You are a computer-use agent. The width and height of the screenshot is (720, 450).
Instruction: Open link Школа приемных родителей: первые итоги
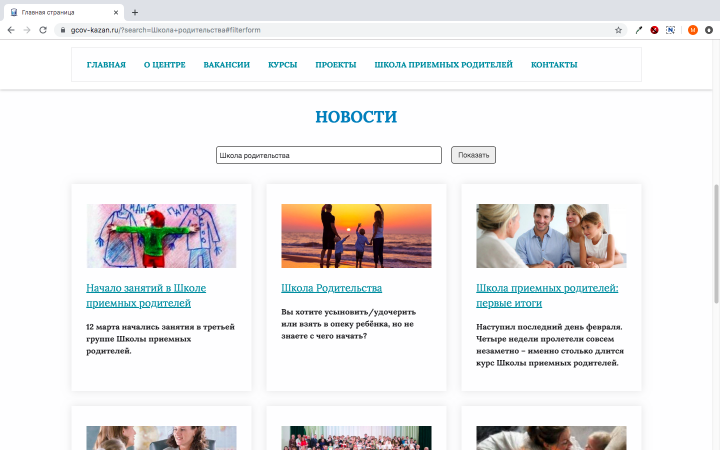pos(547,295)
